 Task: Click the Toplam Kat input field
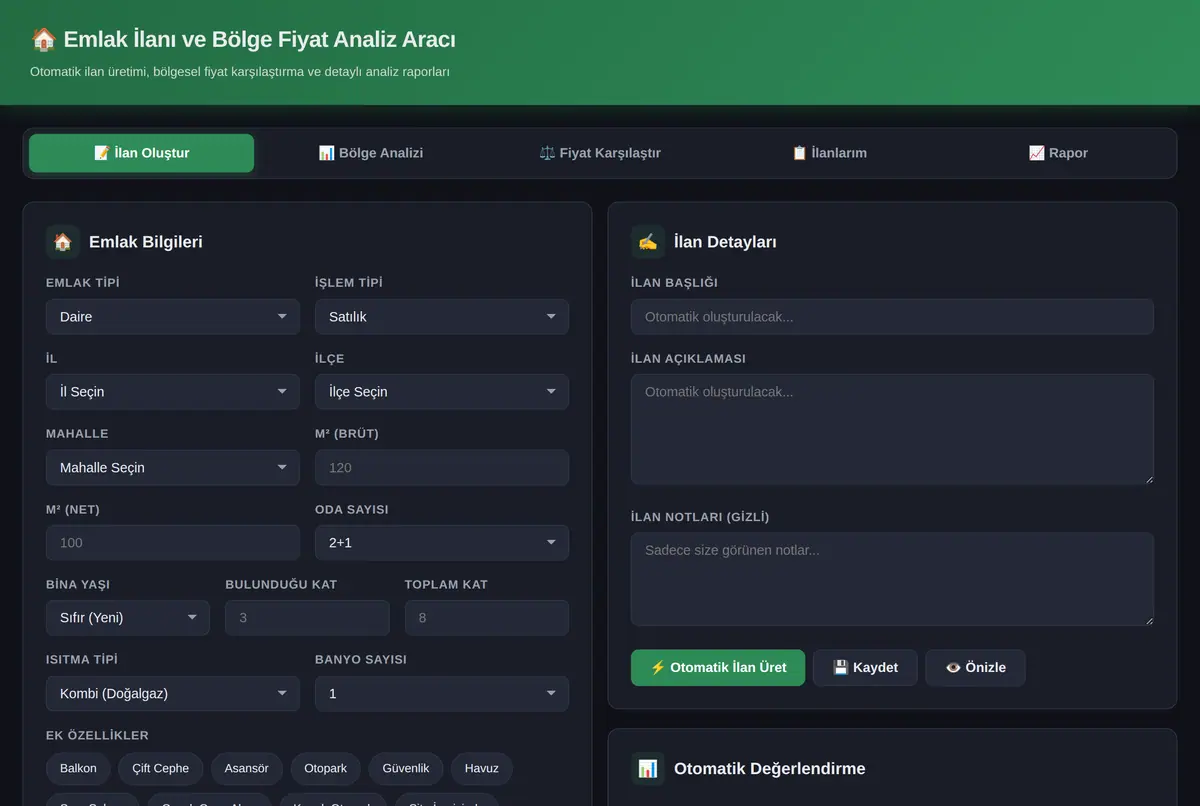487,618
